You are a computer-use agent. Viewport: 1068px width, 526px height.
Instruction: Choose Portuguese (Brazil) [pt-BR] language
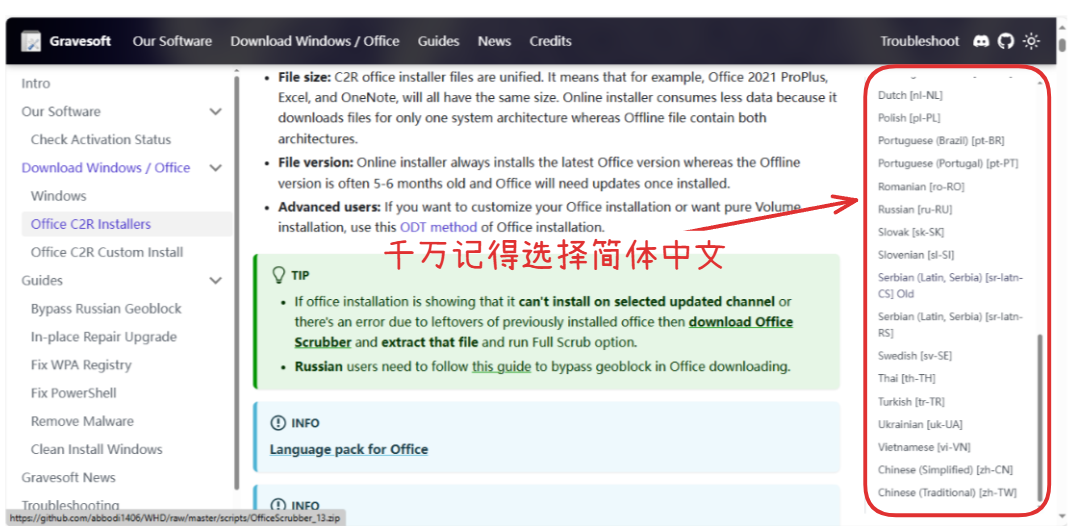(941, 141)
